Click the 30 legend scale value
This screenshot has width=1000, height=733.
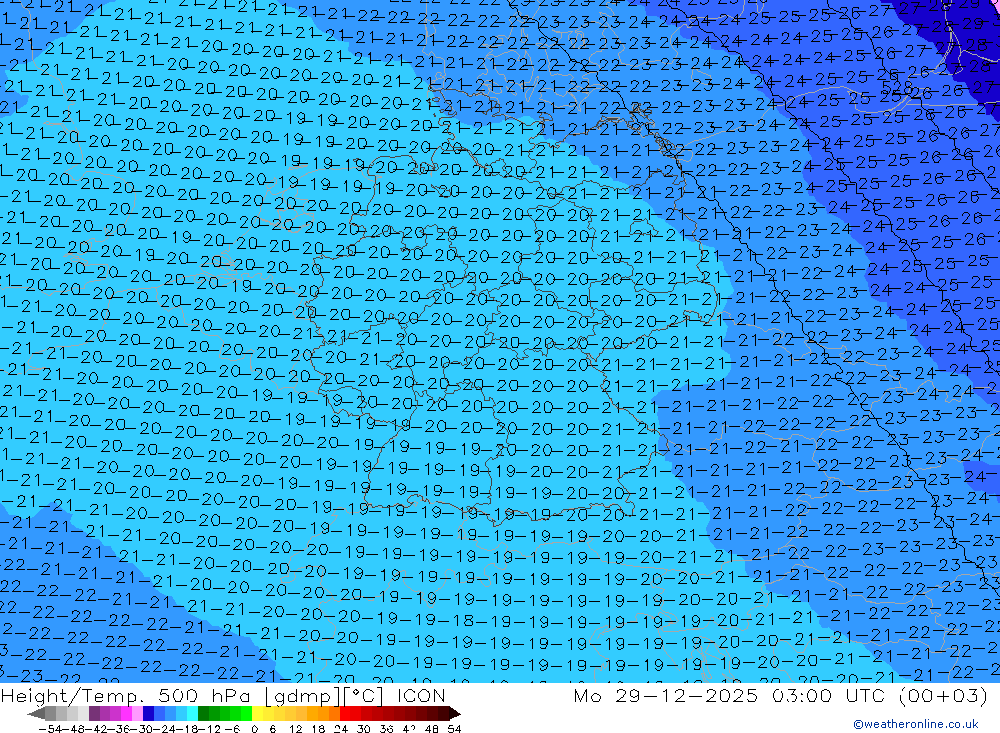click(x=364, y=729)
